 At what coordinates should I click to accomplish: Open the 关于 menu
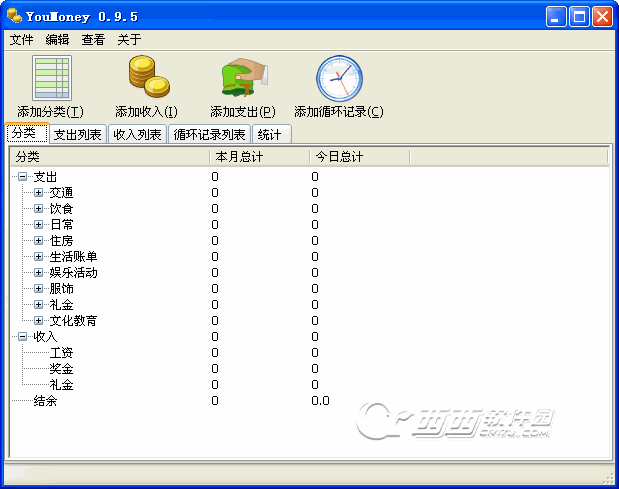[x=129, y=39]
